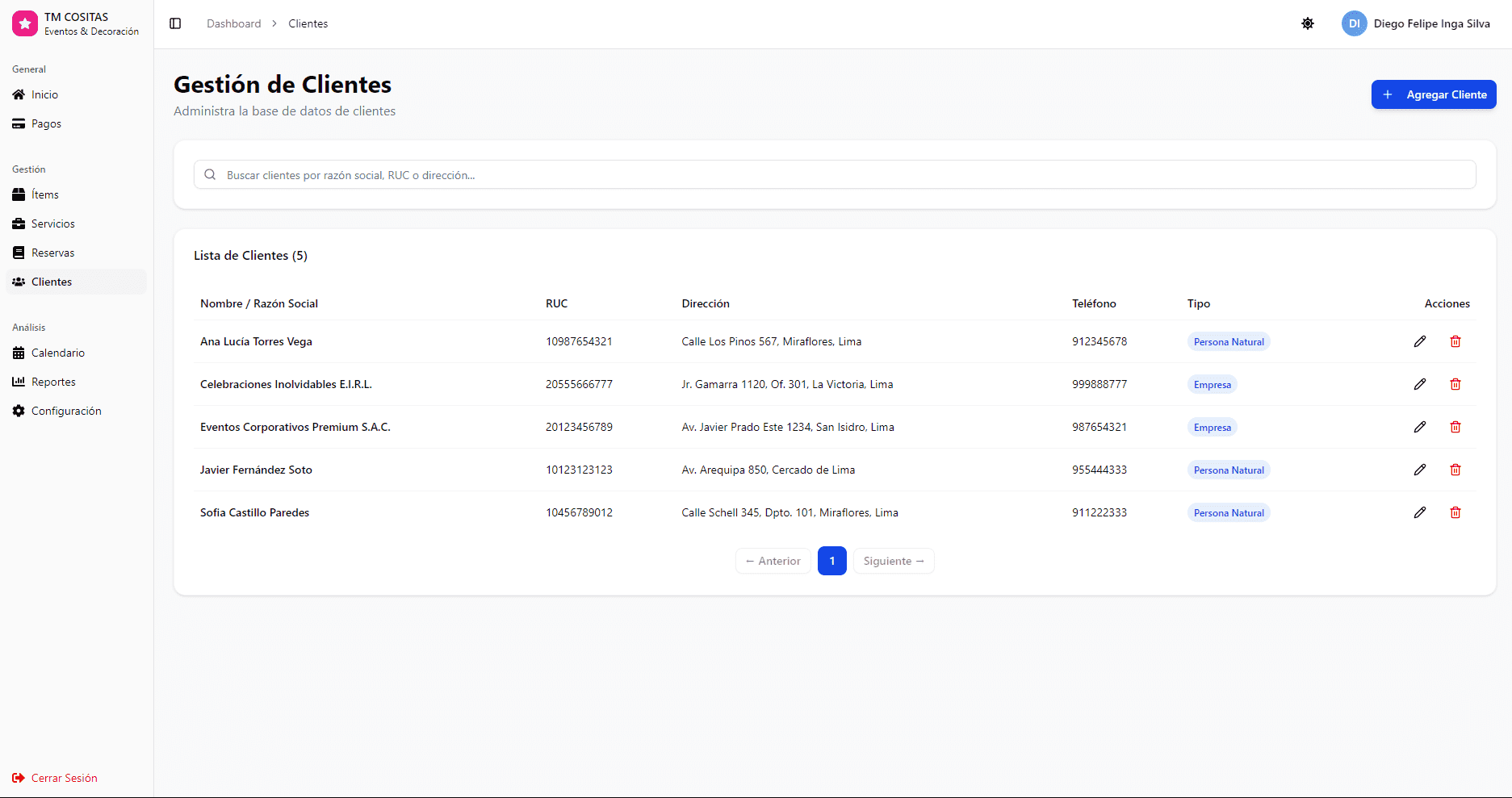
Task: Click the Dashboard breadcrumb link
Action: click(x=234, y=23)
